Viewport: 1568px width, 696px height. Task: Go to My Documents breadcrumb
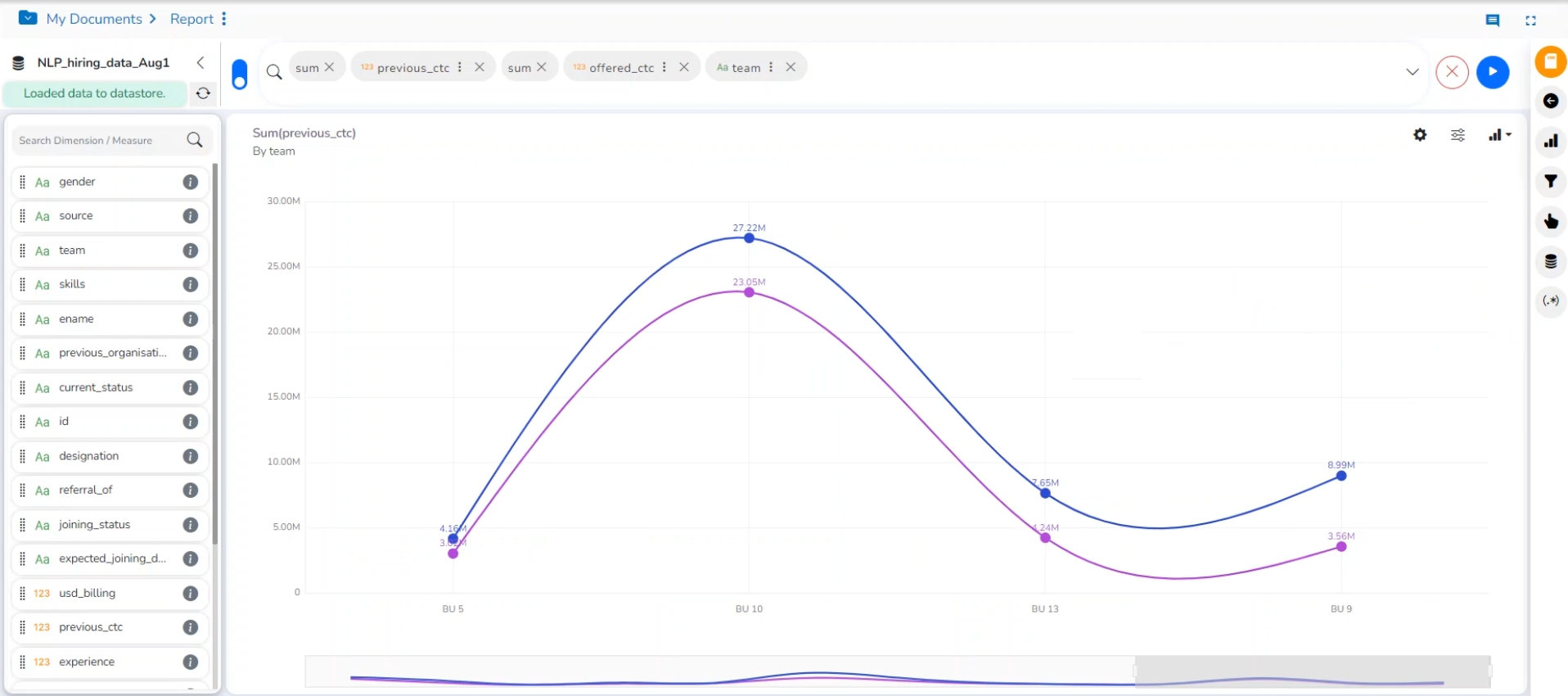pyautogui.click(x=94, y=19)
